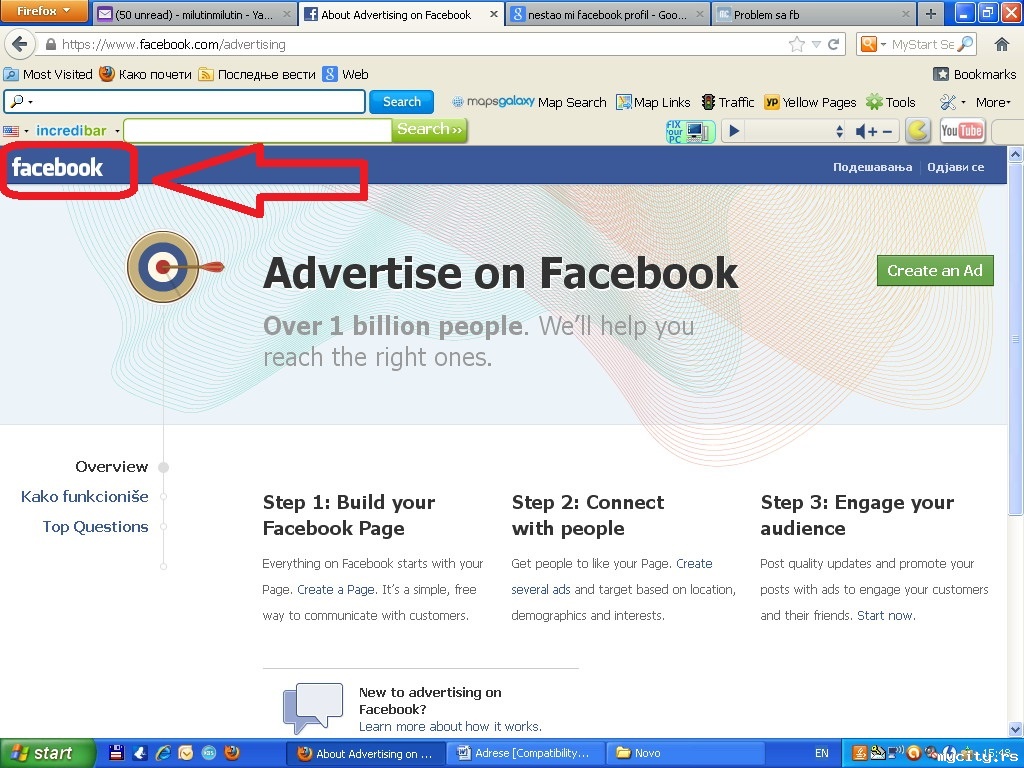Open the mapsgalaxy search box dropdown arrow
The width and height of the screenshot is (1024, 768).
31,103
